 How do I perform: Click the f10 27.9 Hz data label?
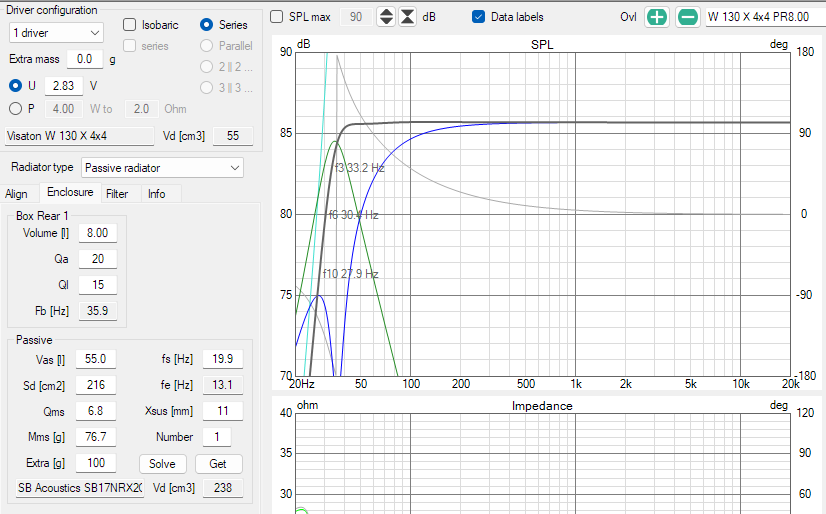coord(350,274)
